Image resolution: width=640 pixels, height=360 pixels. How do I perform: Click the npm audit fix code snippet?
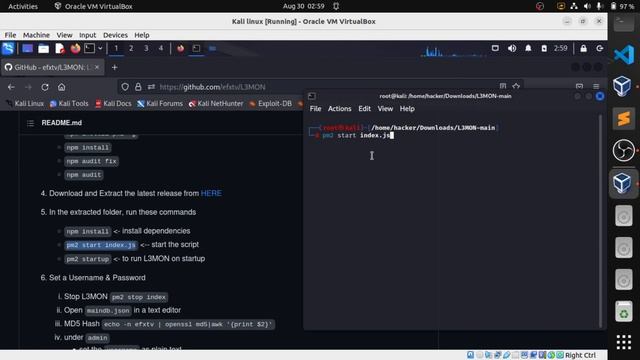point(91,161)
